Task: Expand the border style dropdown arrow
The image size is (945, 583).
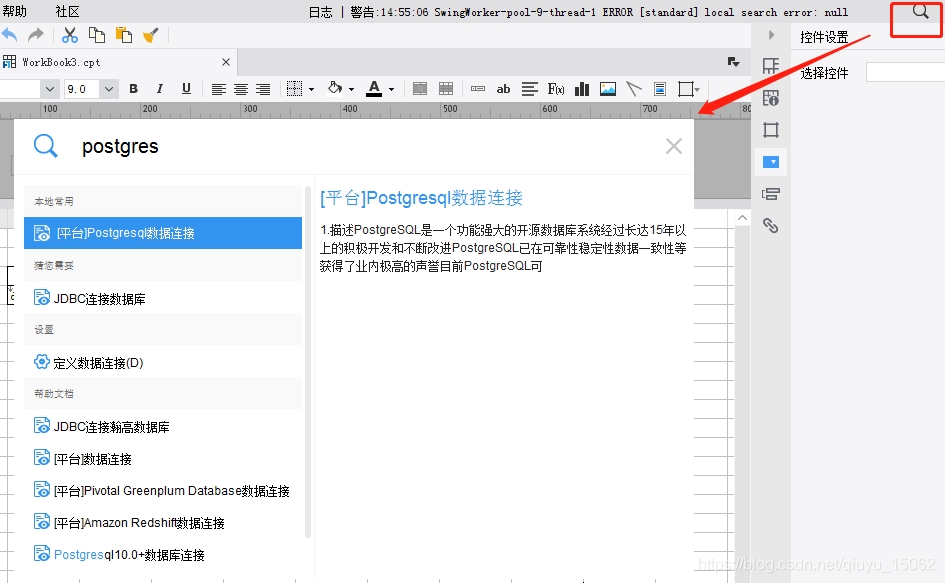Action: [311, 89]
